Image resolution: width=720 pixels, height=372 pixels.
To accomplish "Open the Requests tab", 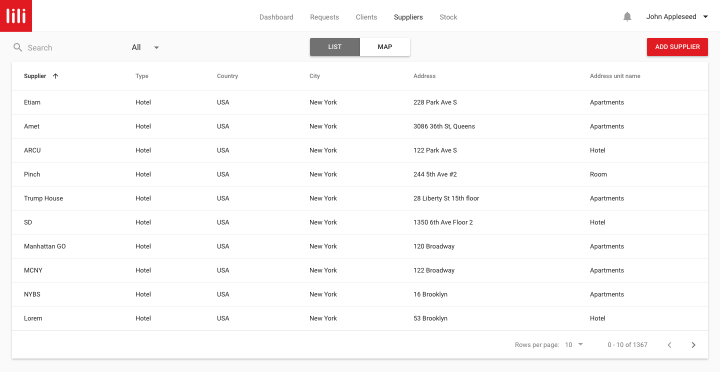I will pyautogui.click(x=324, y=17).
